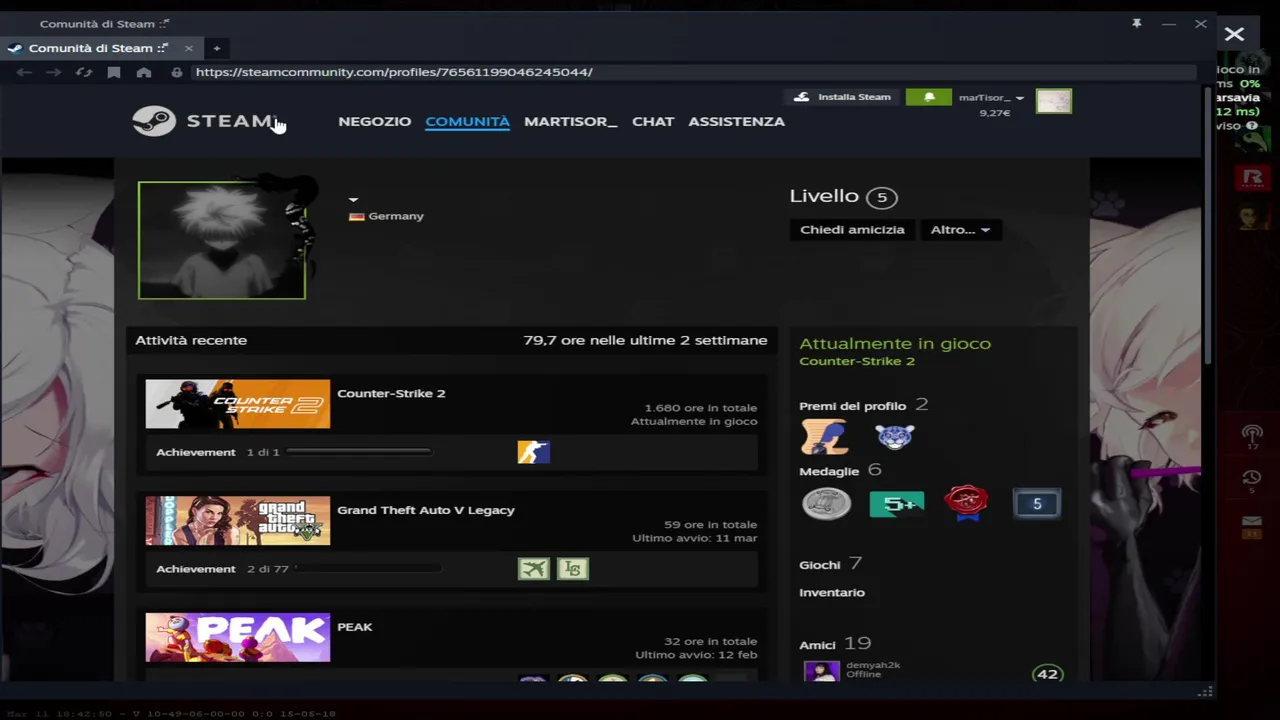Expand the arrow above the Germany label
This screenshot has width=1280, height=720.
pos(353,200)
